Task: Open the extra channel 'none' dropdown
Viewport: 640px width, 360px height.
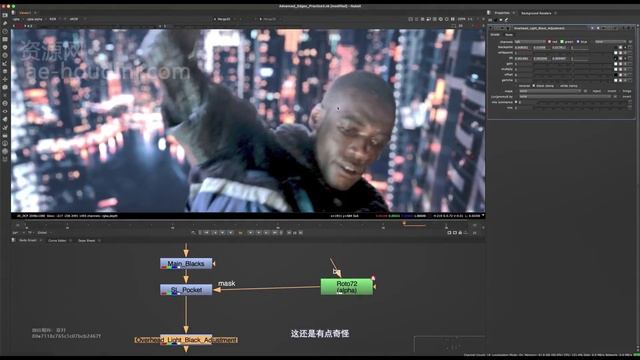Action: [x=610, y=42]
